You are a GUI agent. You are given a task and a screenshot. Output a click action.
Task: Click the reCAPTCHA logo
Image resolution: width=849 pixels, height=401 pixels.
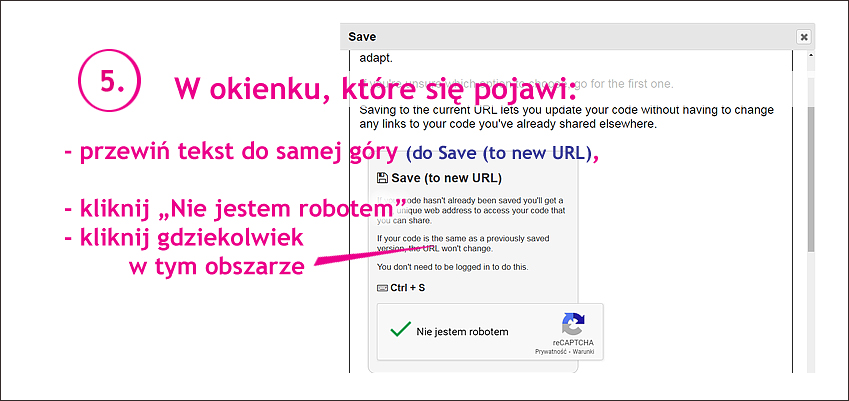click(573, 324)
